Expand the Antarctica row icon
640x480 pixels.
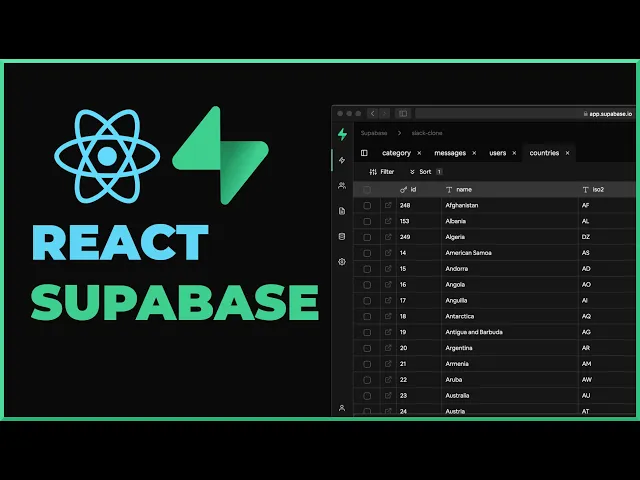388,316
